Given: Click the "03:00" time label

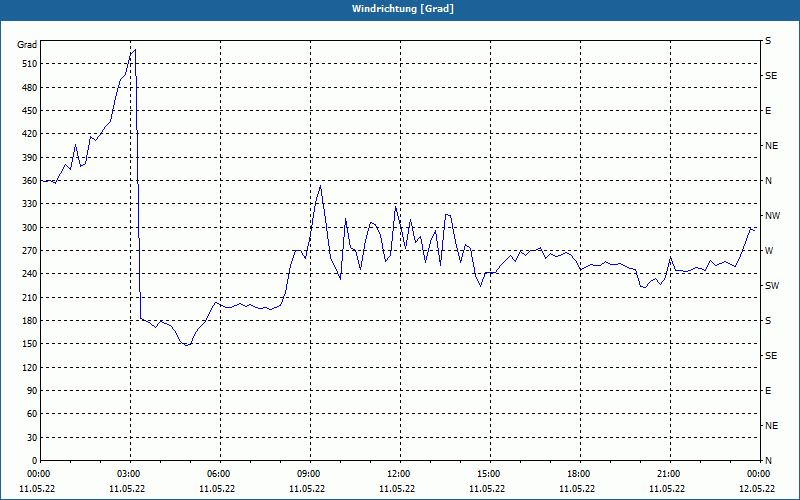Looking at the screenshot, I should point(129,474).
